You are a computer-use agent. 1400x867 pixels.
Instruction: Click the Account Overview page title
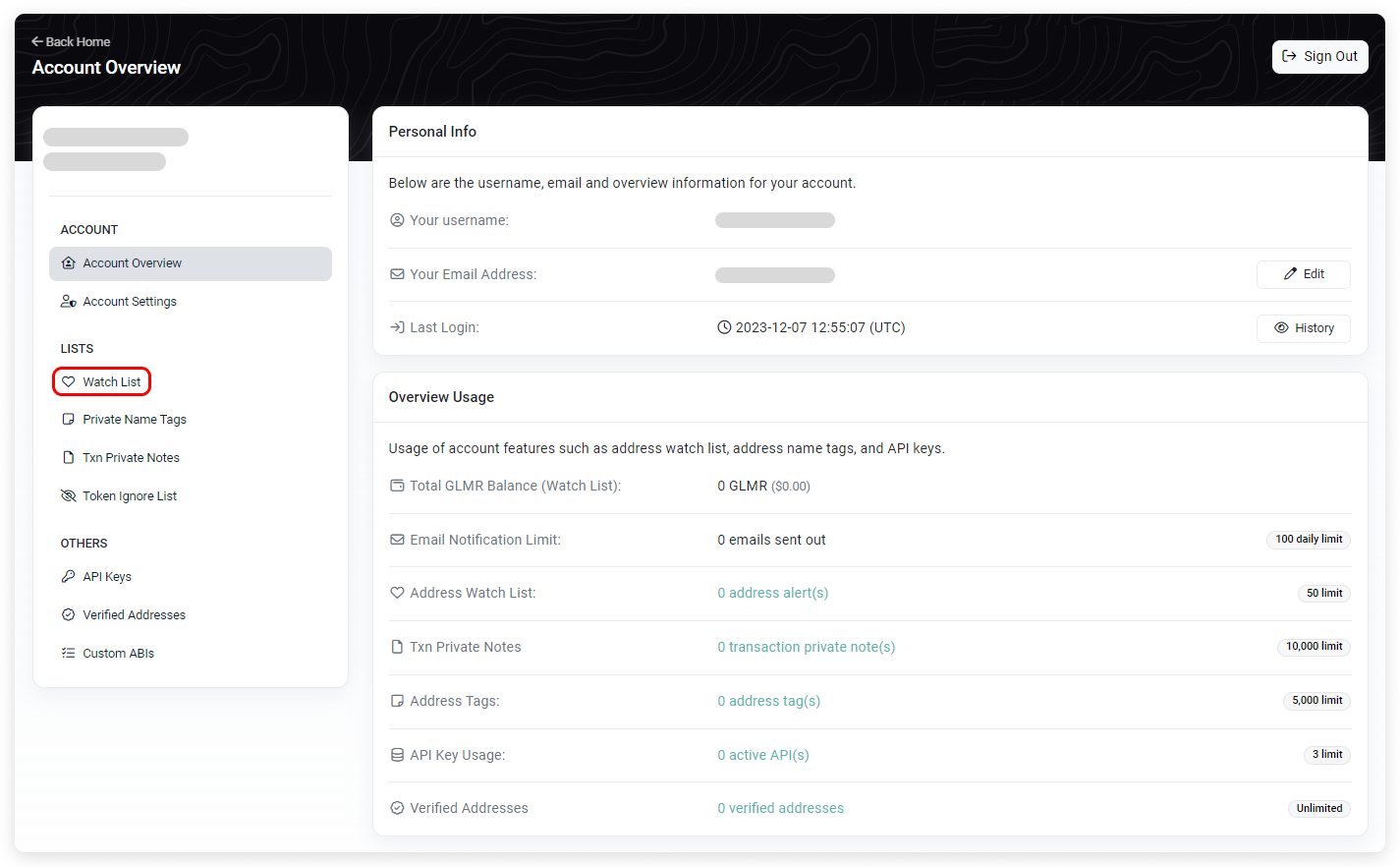tap(106, 68)
